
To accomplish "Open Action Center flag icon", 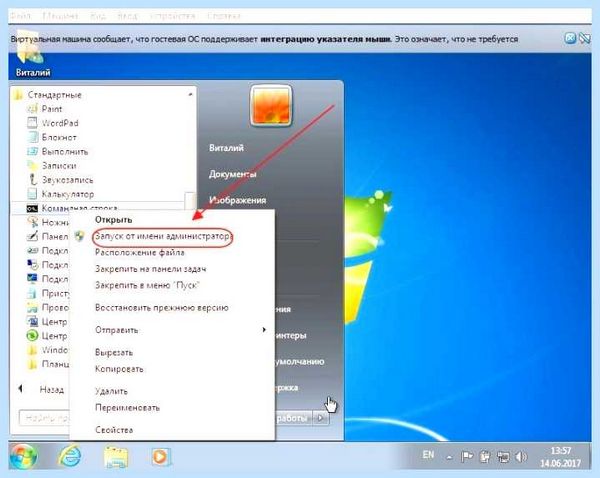I will (467, 457).
